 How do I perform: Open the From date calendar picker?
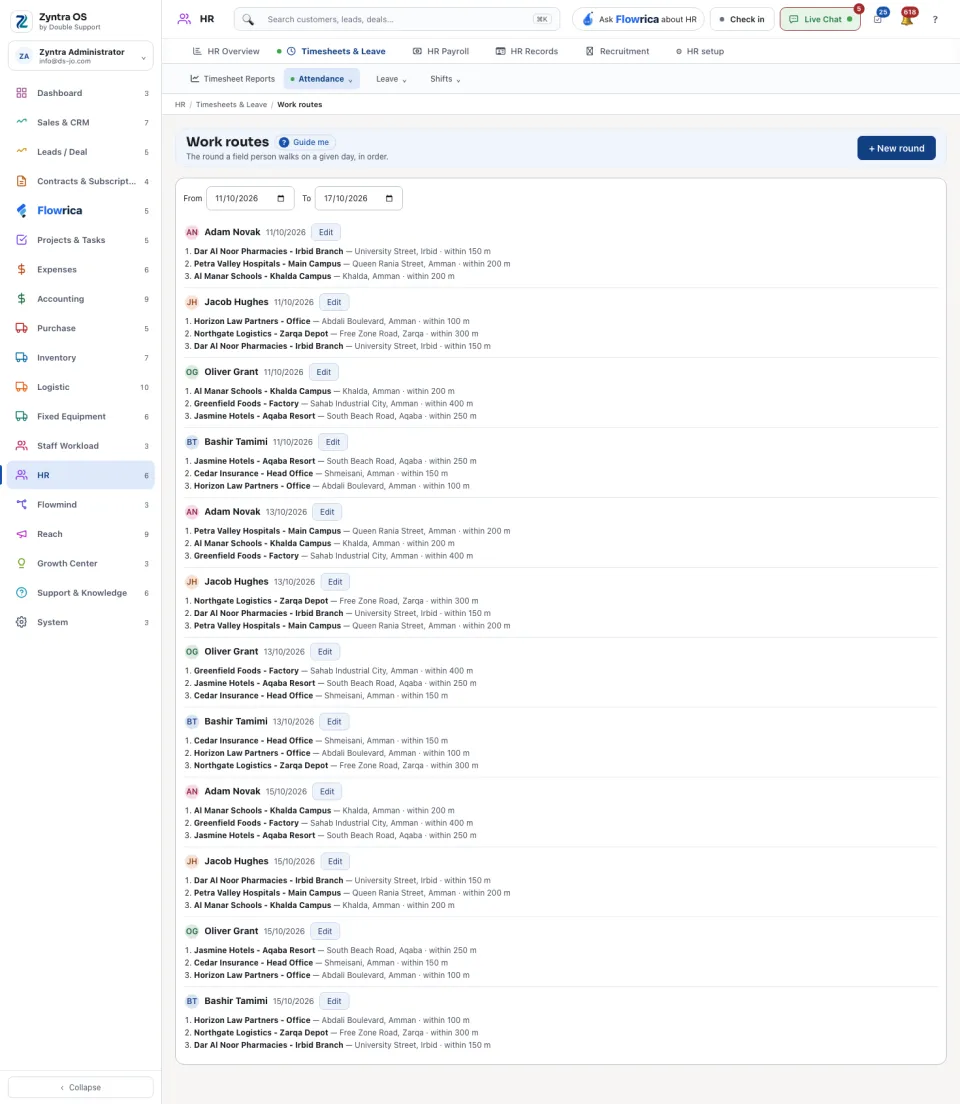tap(281, 199)
